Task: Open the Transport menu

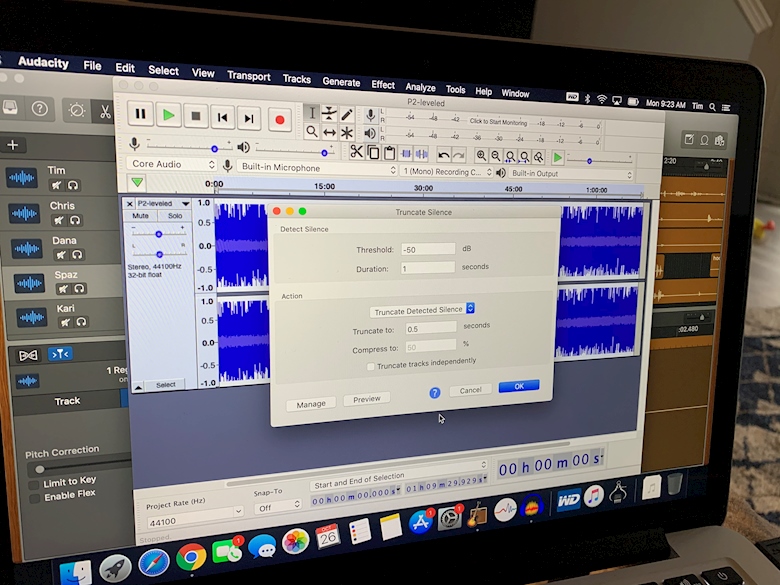Action: (249, 76)
